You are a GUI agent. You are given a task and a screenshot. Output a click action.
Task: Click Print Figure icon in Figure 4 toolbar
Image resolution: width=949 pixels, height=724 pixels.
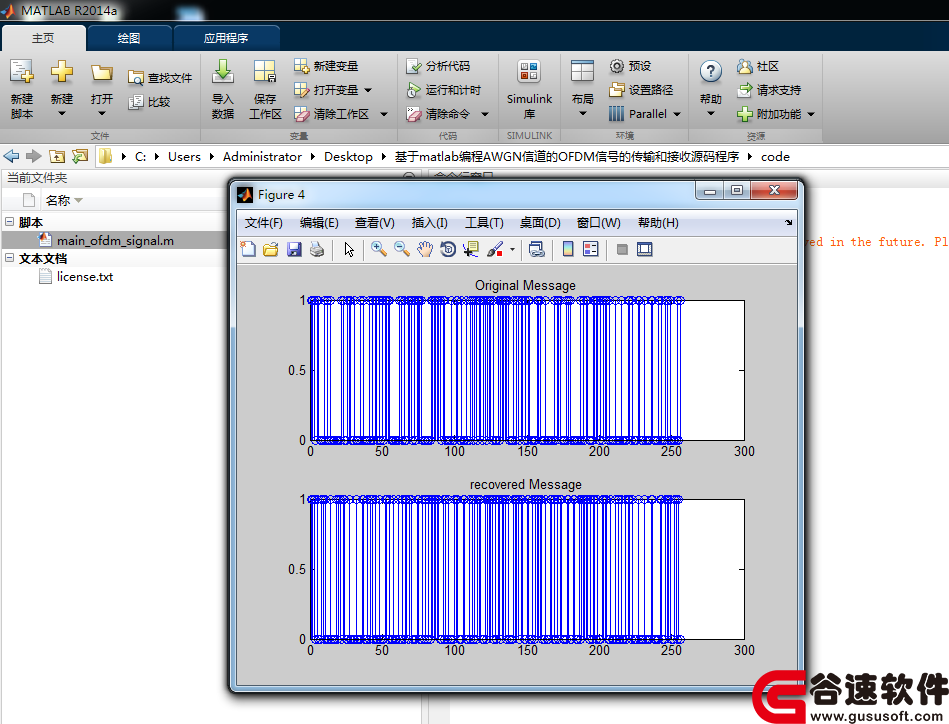317,249
